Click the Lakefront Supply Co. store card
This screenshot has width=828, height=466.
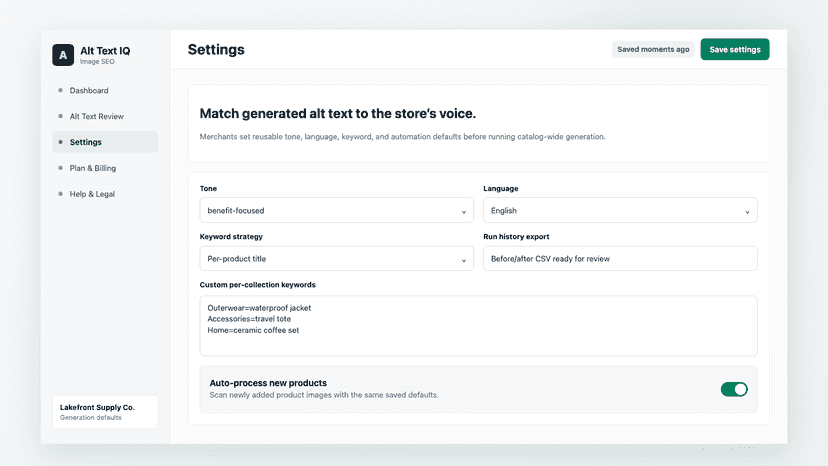tap(105, 412)
